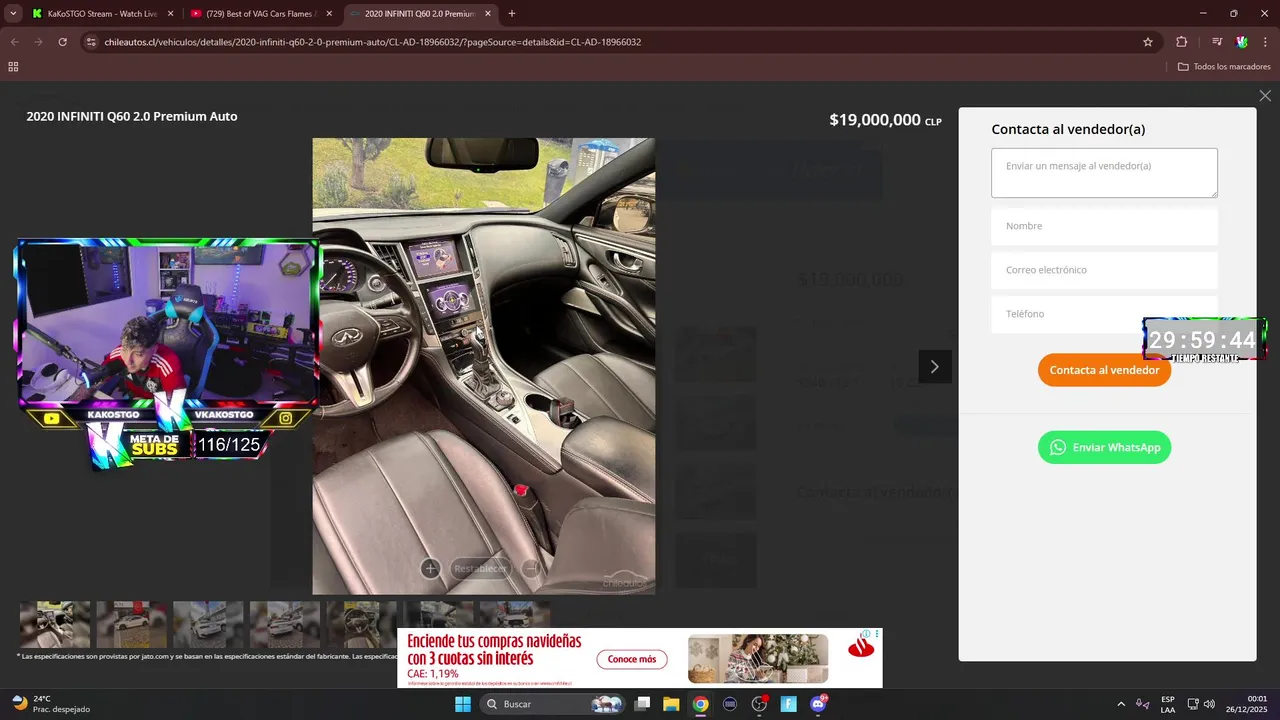Switch the ESP LAA keyboard language
This screenshot has width=1280, height=720.
coord(1168,704)
